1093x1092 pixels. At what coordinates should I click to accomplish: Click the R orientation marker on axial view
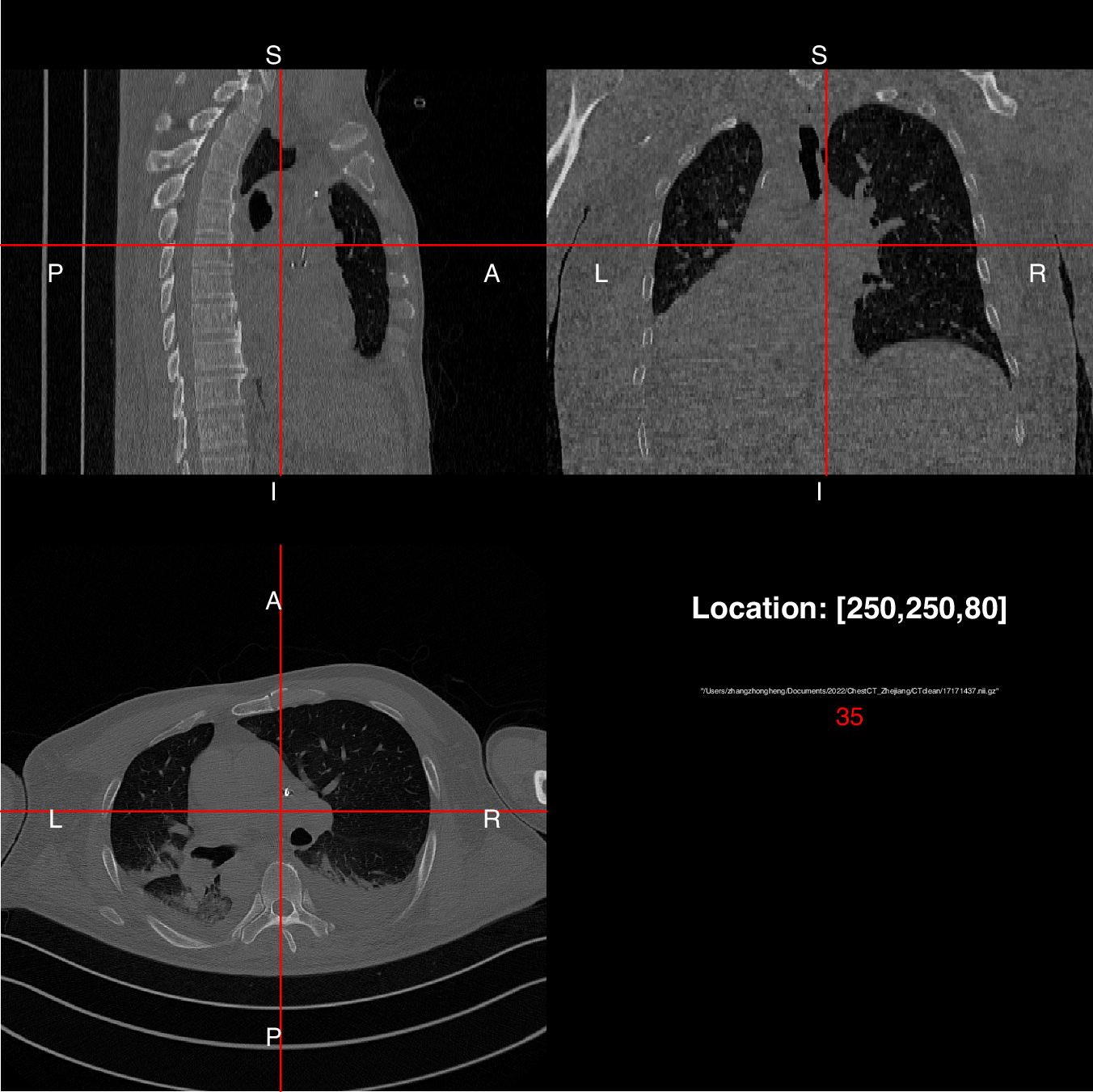pos(491,819)
